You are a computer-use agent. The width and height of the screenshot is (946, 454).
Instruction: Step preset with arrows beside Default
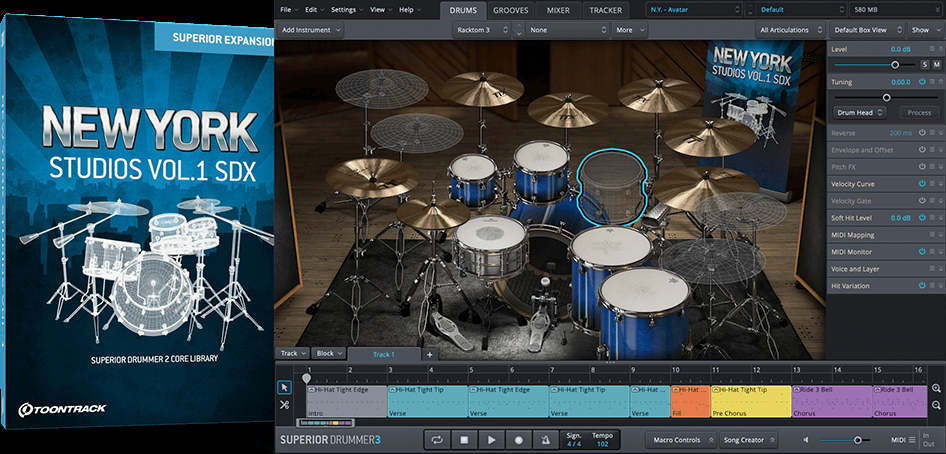(749, 10)
